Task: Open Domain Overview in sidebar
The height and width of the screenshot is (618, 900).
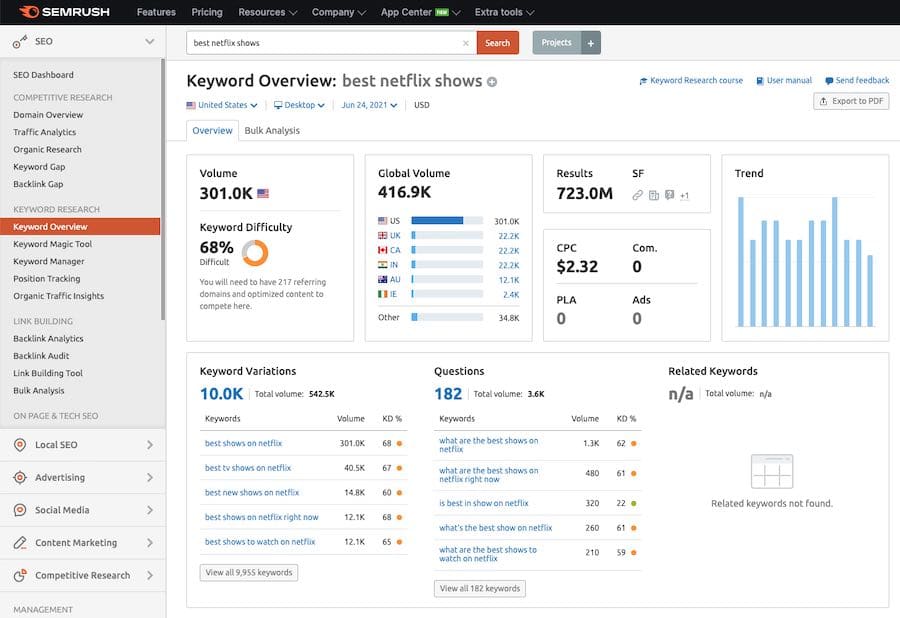Action: (48, 115)
